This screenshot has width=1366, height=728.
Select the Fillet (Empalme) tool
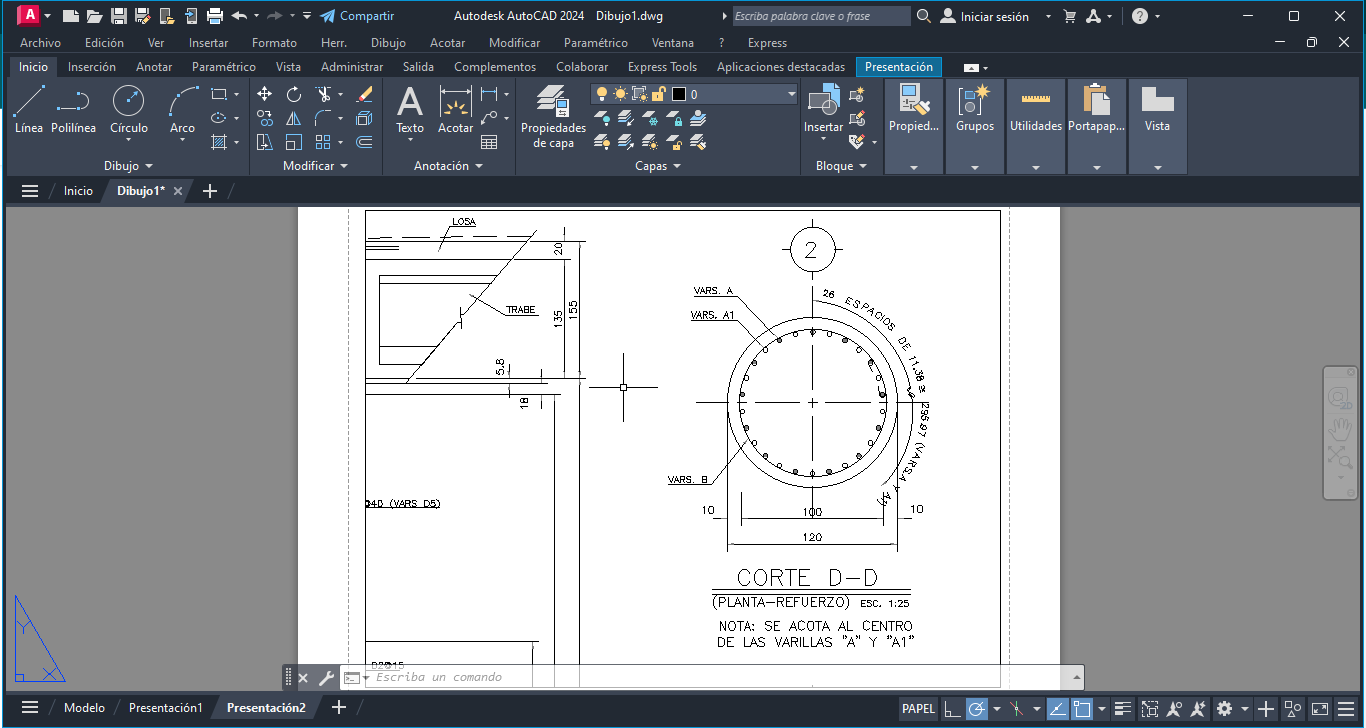(x=323, y=118)
